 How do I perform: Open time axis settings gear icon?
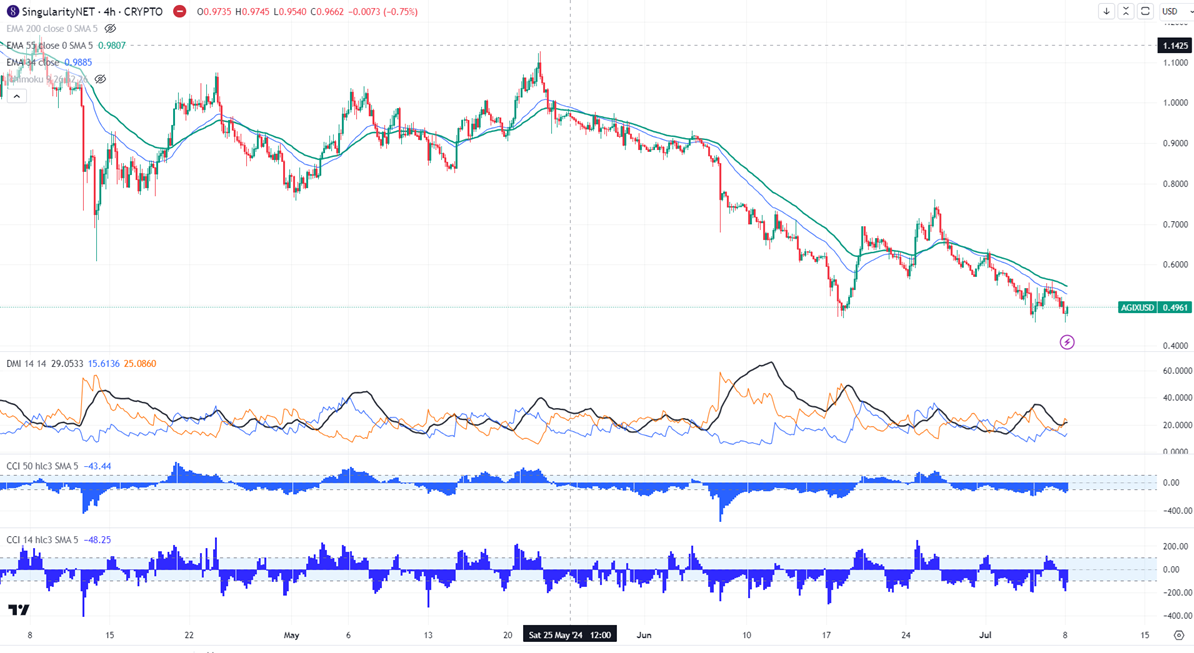(1178, 635)
